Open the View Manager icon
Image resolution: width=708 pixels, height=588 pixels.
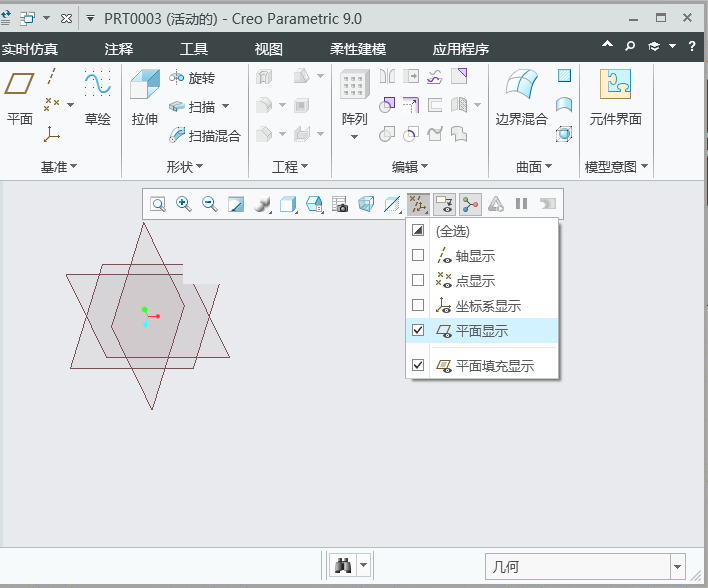click(340, 204)
